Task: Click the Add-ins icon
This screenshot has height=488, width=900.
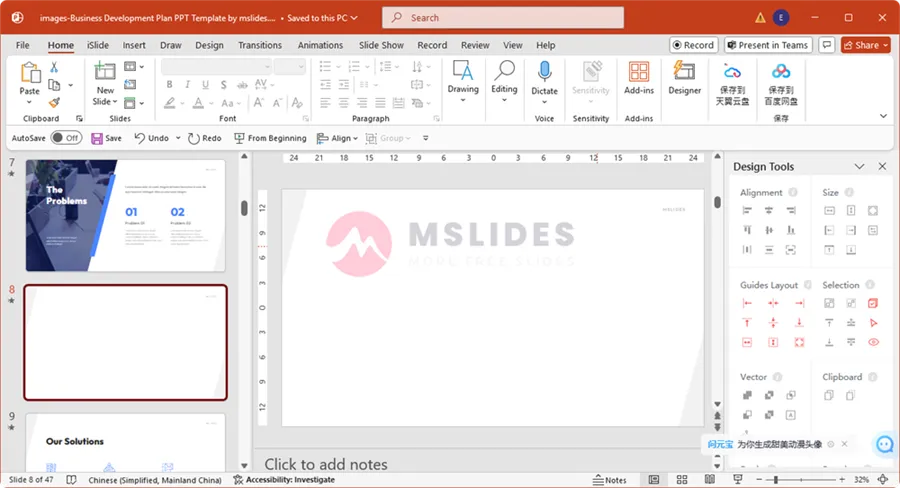Action: pyautogui.click(x=638, y=72)
